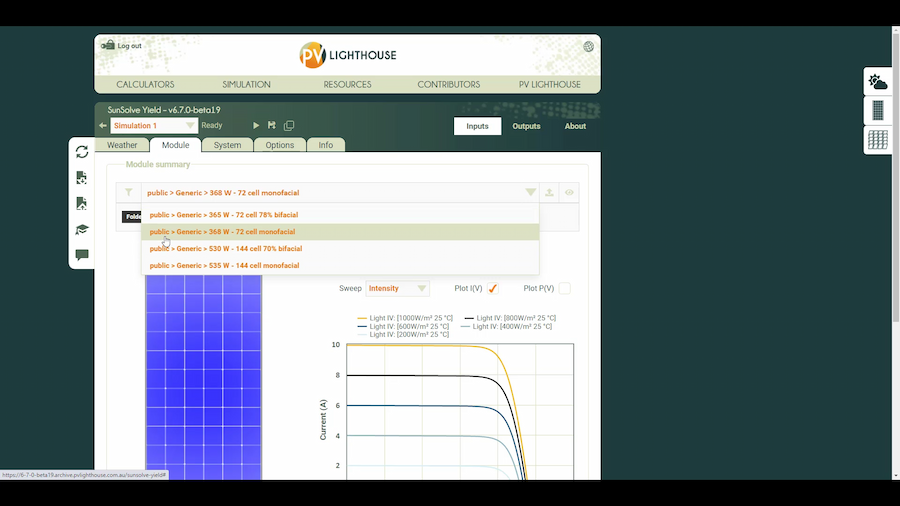Select 535 W 144 cell monofacial

340,266
